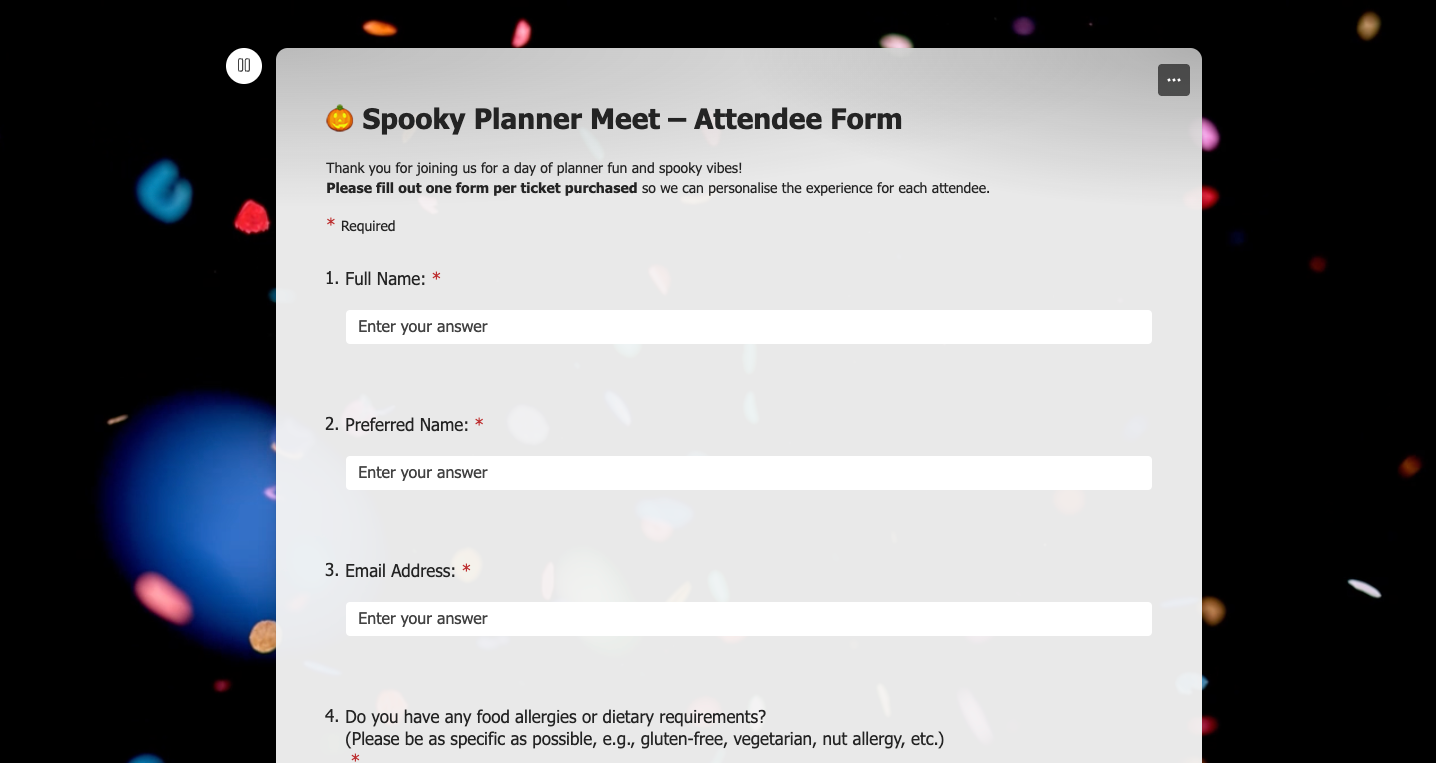Select the Email Address answer field

[748, 619]
